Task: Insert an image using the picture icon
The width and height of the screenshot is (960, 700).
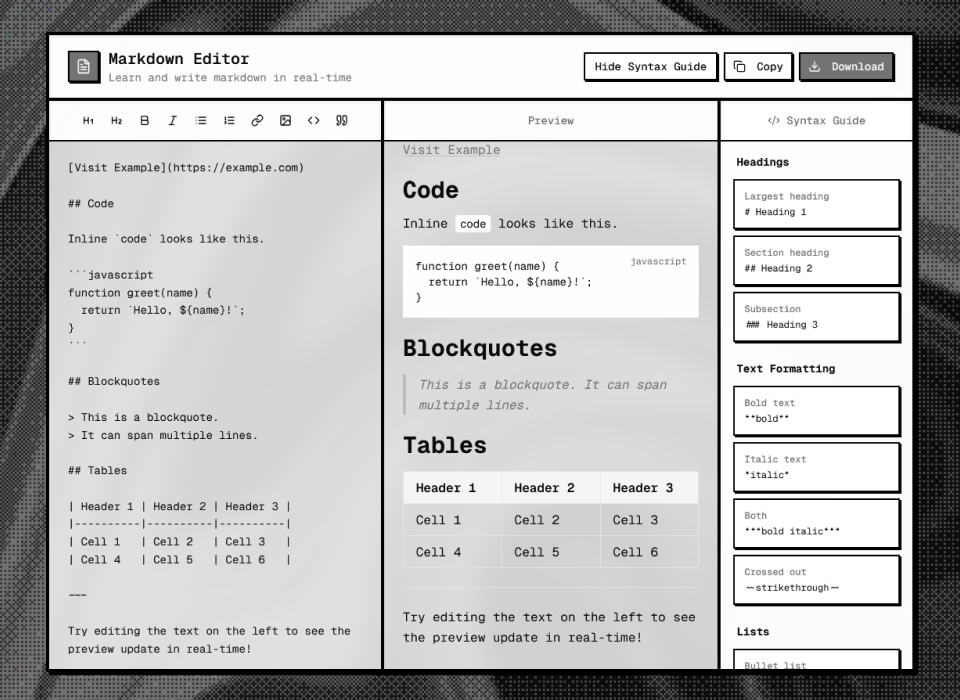Action: tap(285, 121)
